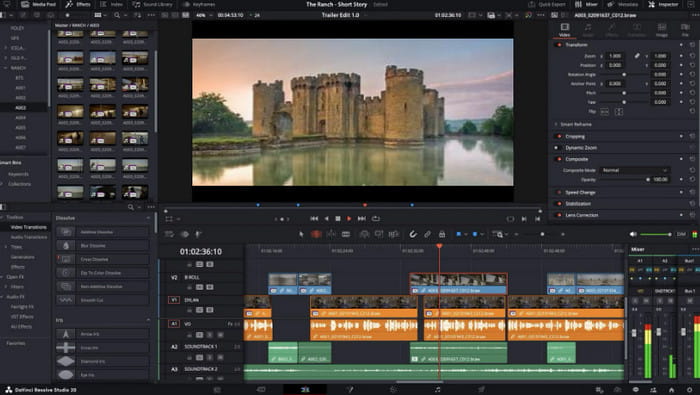Search the media pool magnifier icon
700x395 pixels.
(x=117, y=15)
